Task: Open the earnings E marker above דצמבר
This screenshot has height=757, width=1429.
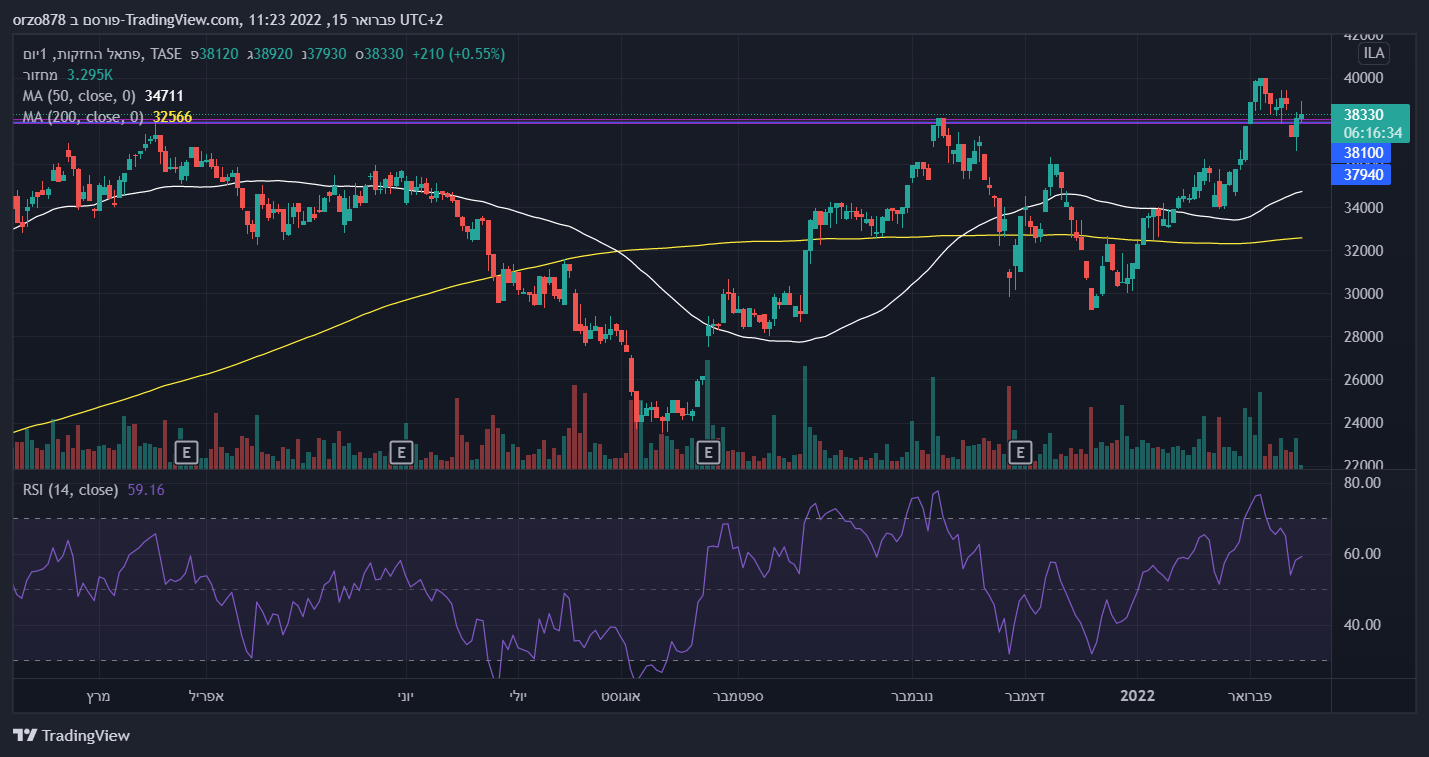Action: coord(1021,452)
